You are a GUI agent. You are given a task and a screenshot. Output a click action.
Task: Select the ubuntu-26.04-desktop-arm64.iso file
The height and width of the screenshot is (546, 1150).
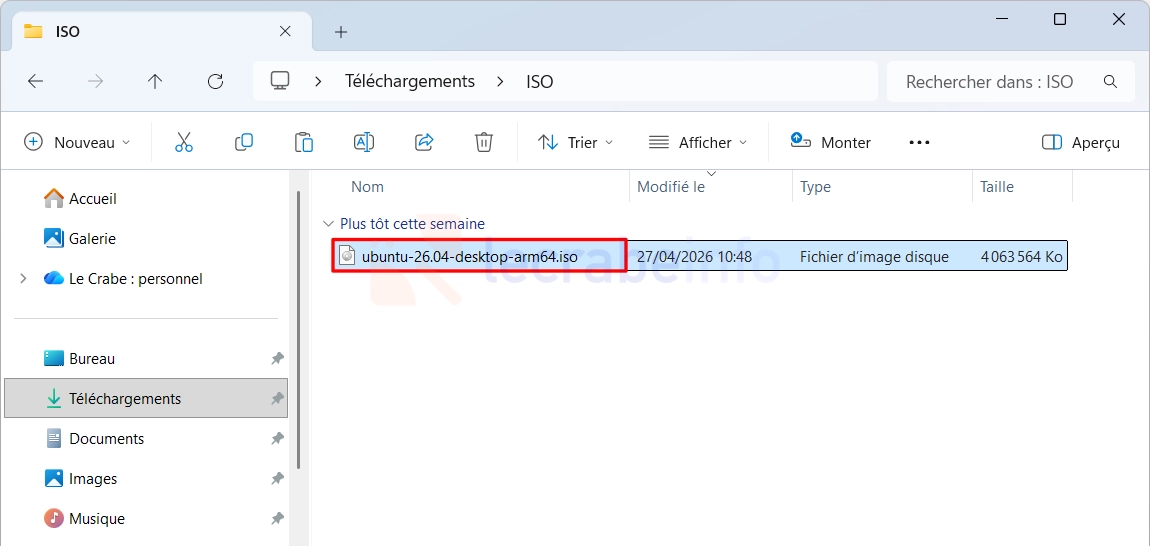(469, 256)
